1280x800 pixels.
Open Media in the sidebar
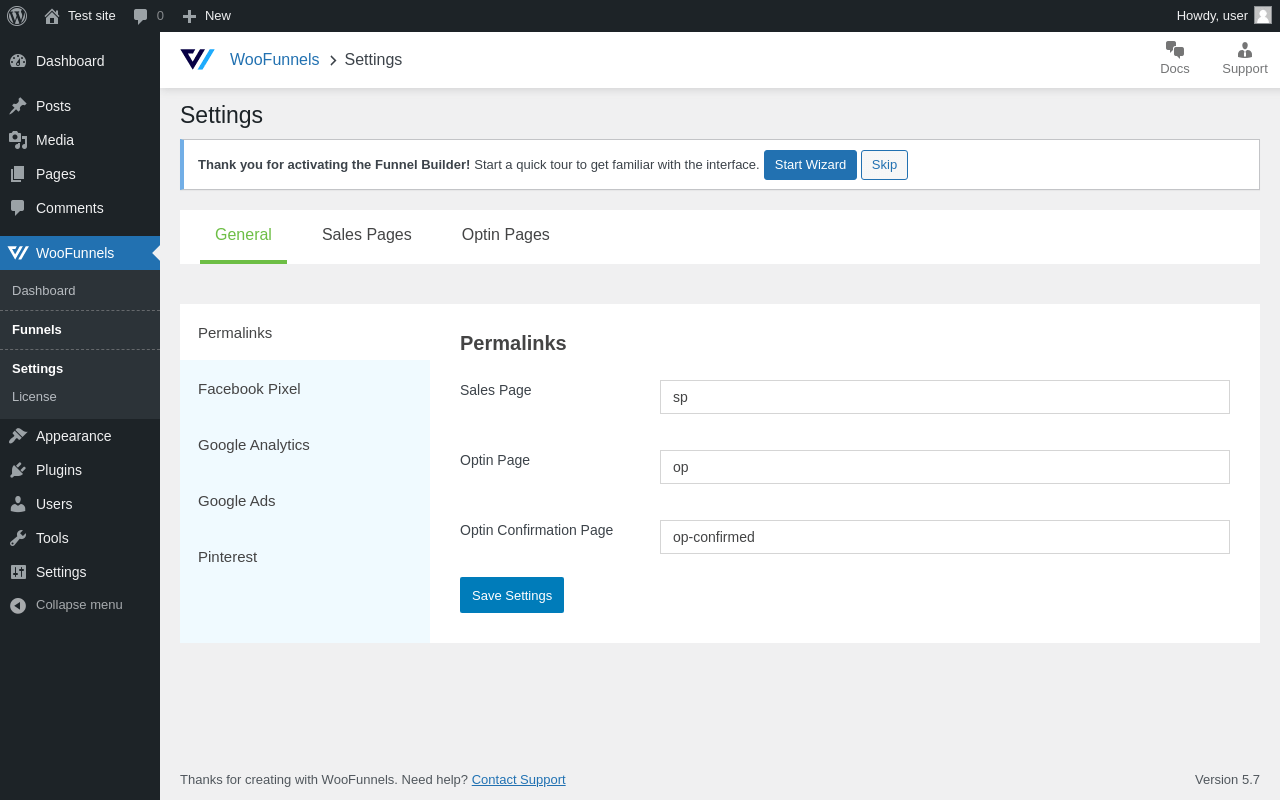pos(80,140)
